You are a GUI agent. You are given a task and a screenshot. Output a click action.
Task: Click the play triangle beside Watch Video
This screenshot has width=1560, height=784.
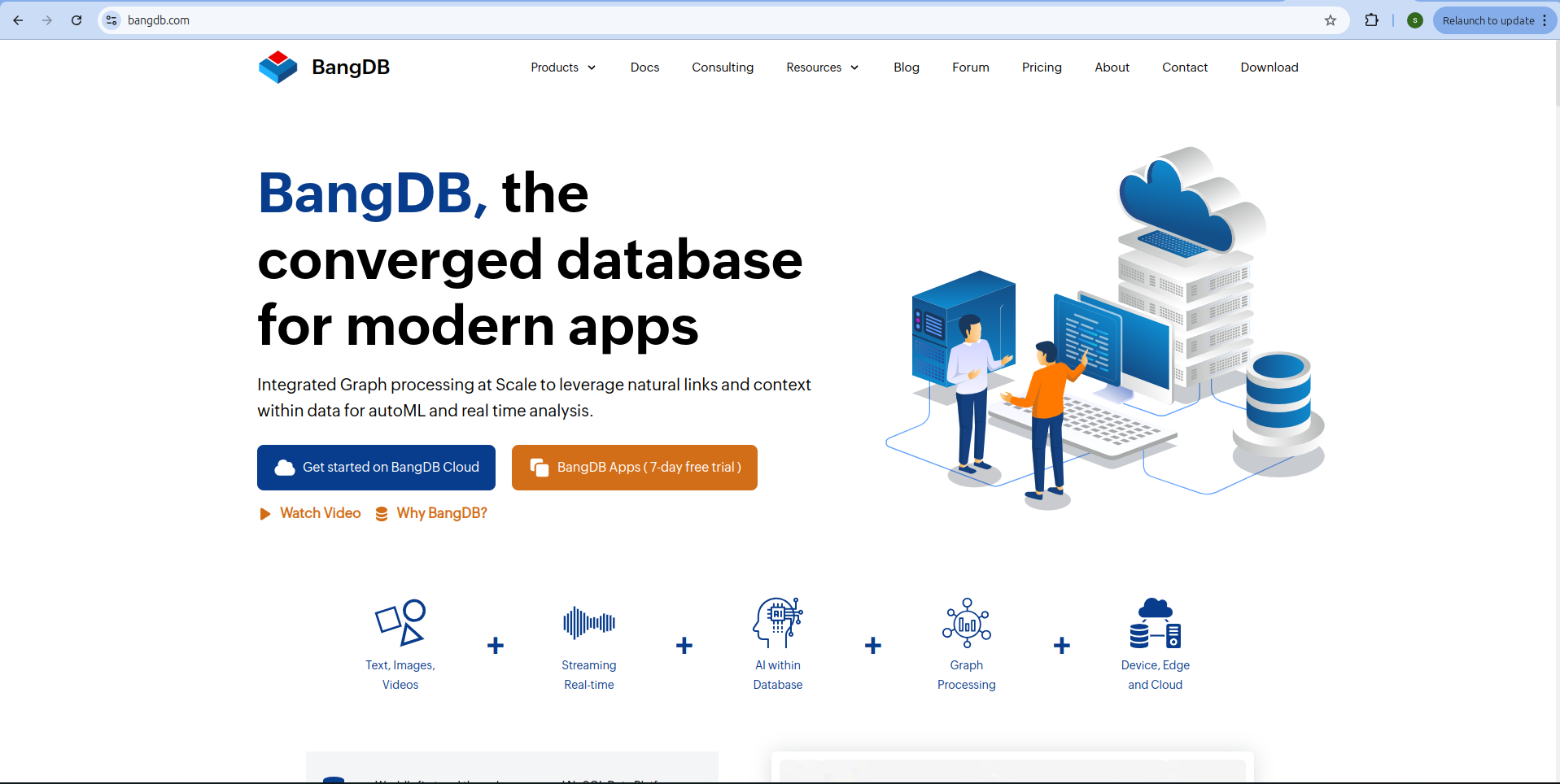[264, 514]
